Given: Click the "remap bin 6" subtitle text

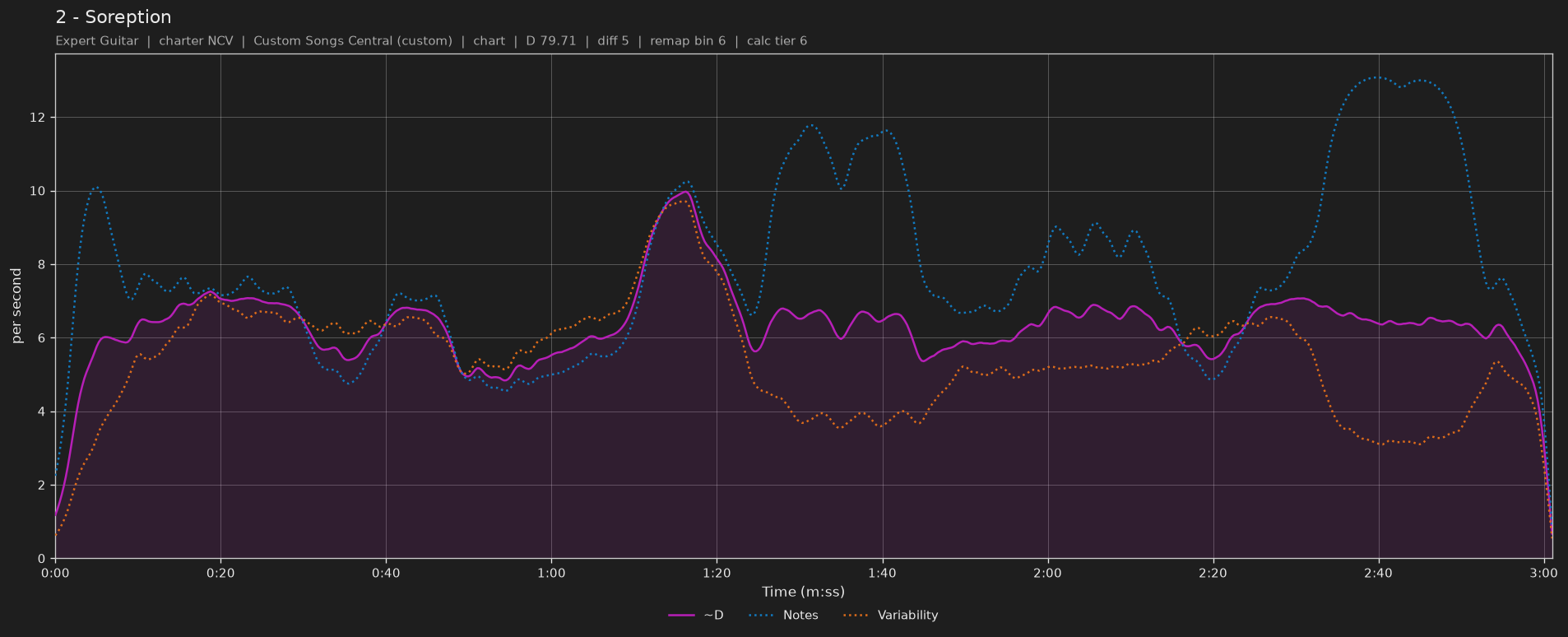Looking at the screenshot, I should (x=688, y=41).
